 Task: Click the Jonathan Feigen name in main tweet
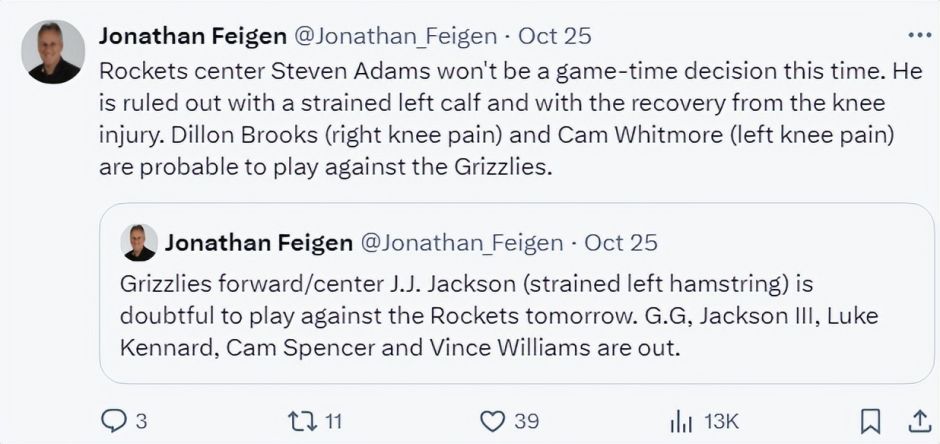(x=191, y=36)
